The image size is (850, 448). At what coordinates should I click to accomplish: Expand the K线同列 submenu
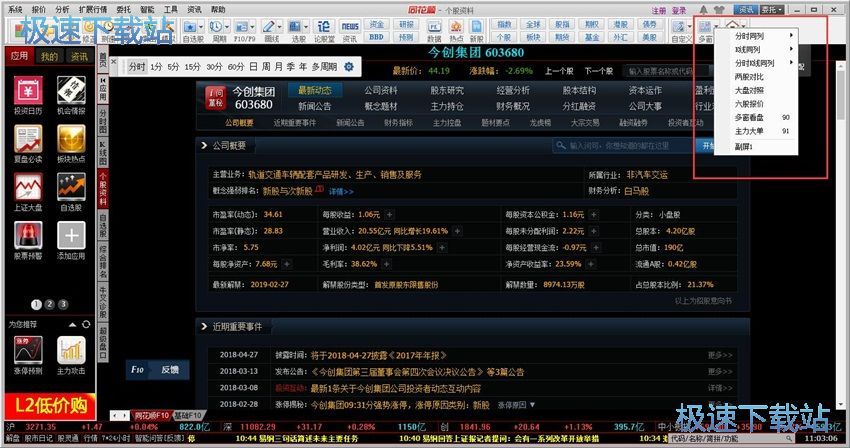pyautogui.click(x=756, y=49)
